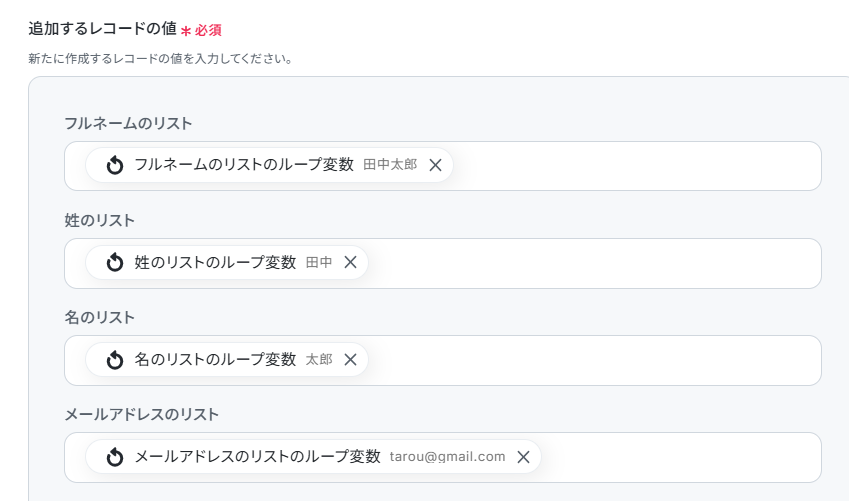Select the メールアドレスのリストのループ変数 chip text
This screenshot has width=849, height=501.
click(x=258, y=456)
